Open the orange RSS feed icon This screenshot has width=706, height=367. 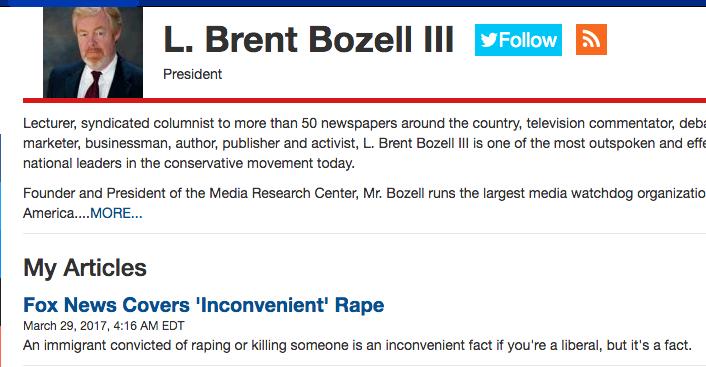coord(591,40)
